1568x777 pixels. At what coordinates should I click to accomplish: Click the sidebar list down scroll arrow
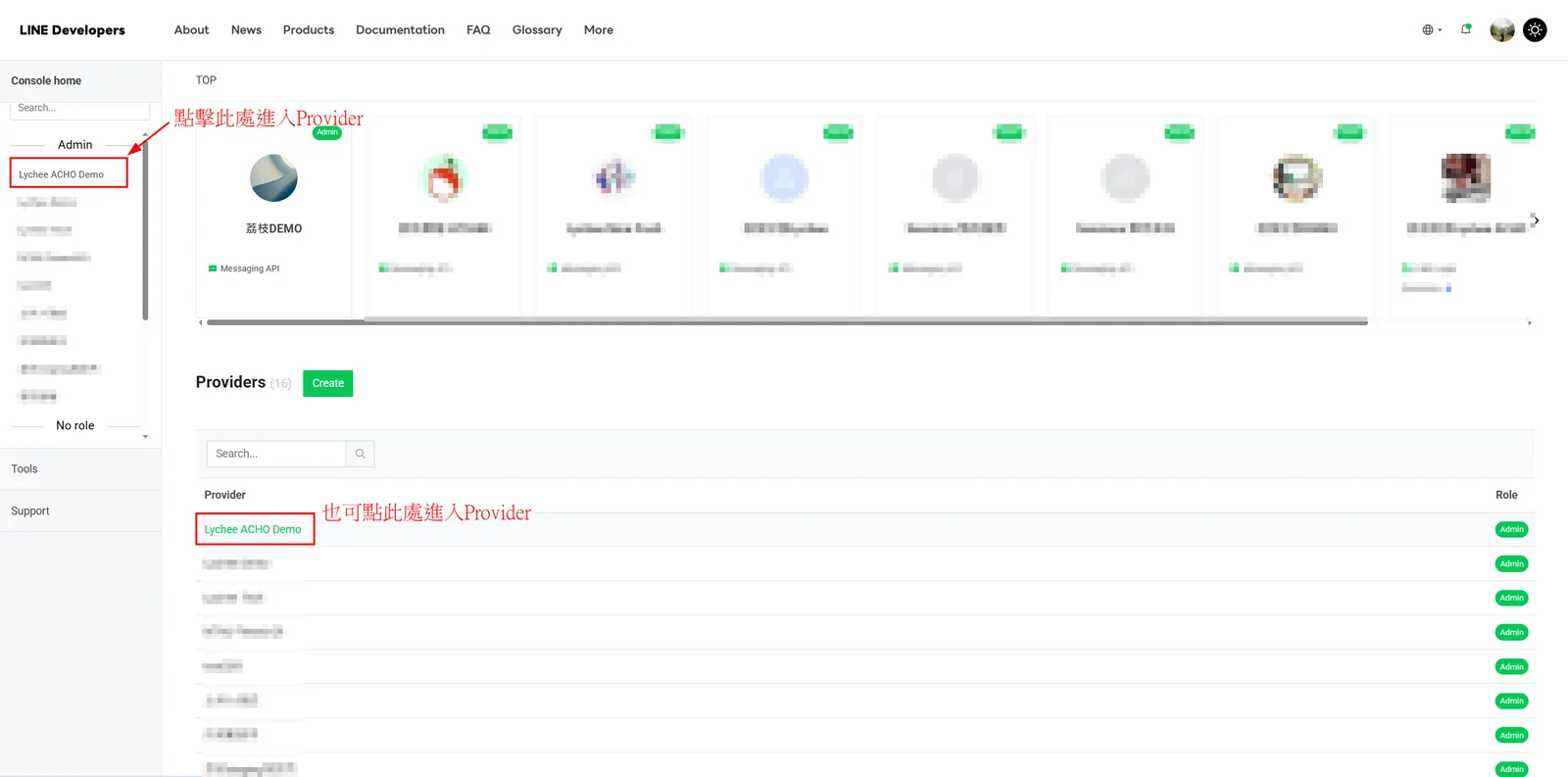point(145,436)
